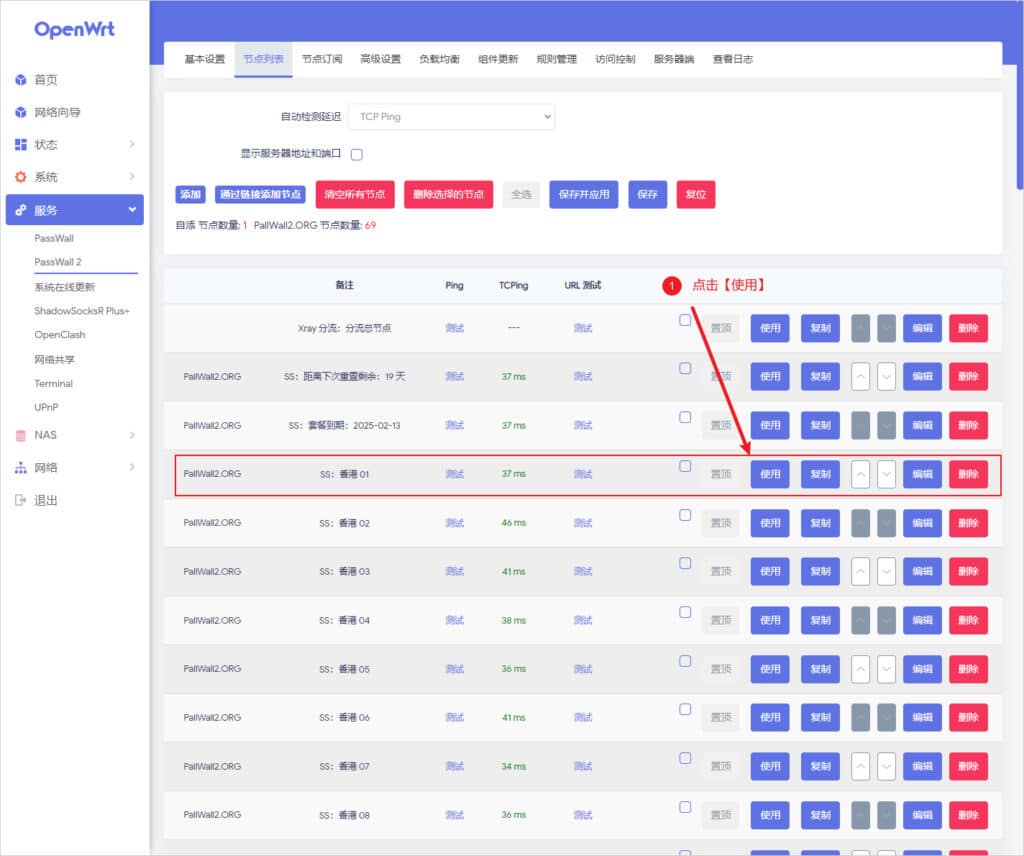Open the 查看日志 tab
Image resolution: width=1024 pixels, height=856 pixels.
(733, 59)
